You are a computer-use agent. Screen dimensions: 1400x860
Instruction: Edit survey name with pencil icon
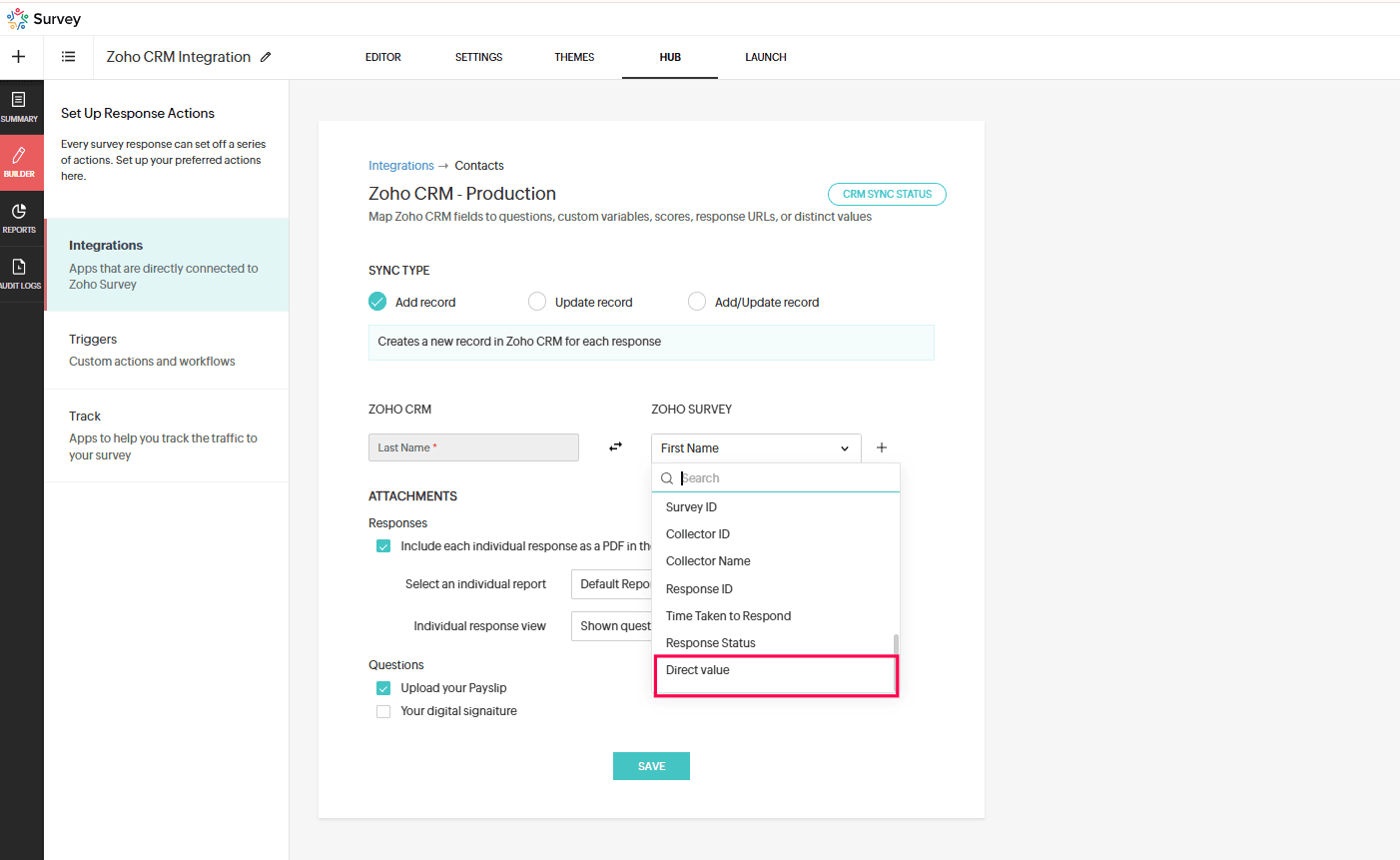coord(266,57)
